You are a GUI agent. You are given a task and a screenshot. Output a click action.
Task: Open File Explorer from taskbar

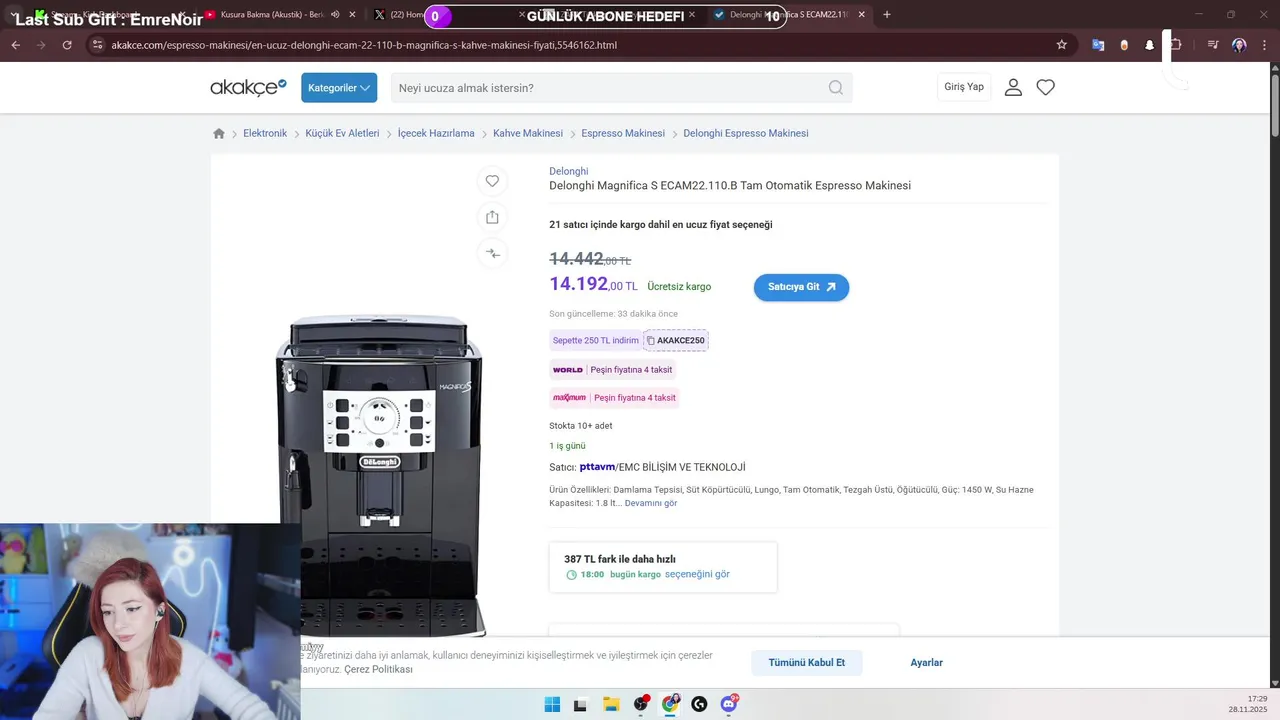pyautogui.click(x=611, y=704)
